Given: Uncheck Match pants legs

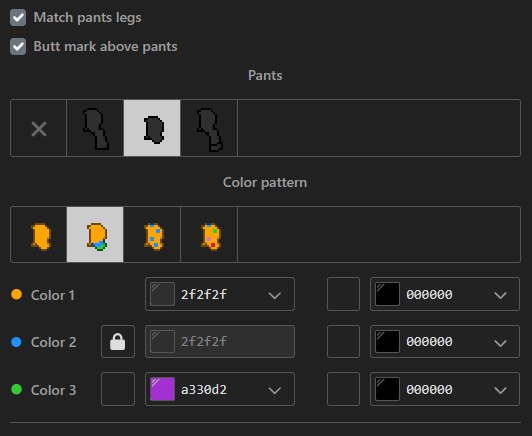Looking at the screenshot, I should pyautogui.click(x=18, y=18).
